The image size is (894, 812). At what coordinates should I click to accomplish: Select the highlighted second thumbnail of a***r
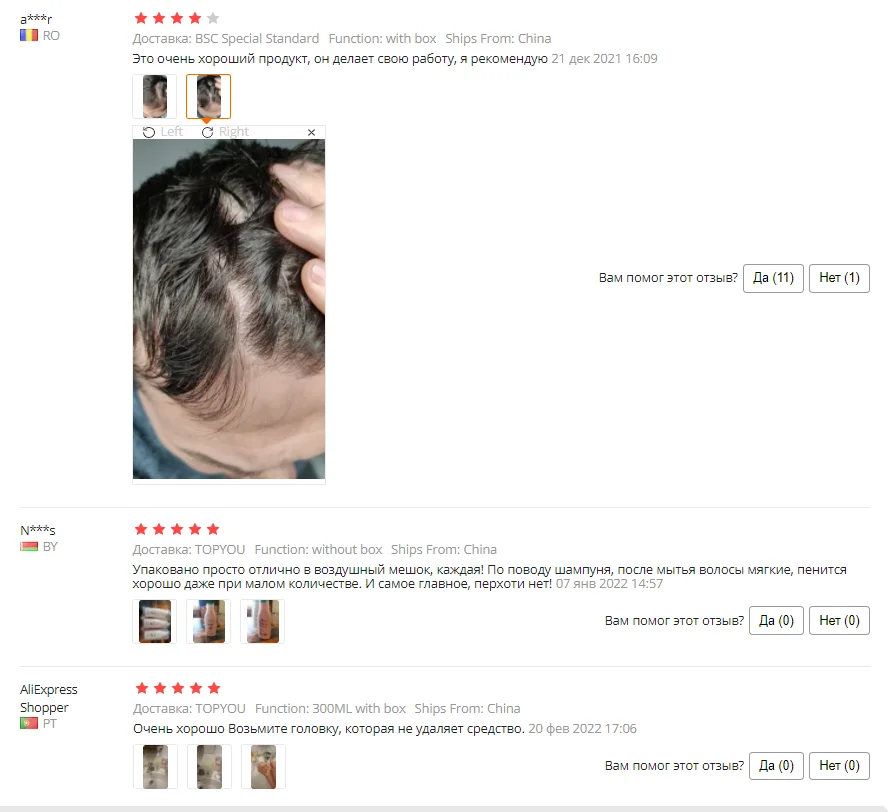[208, 96]
